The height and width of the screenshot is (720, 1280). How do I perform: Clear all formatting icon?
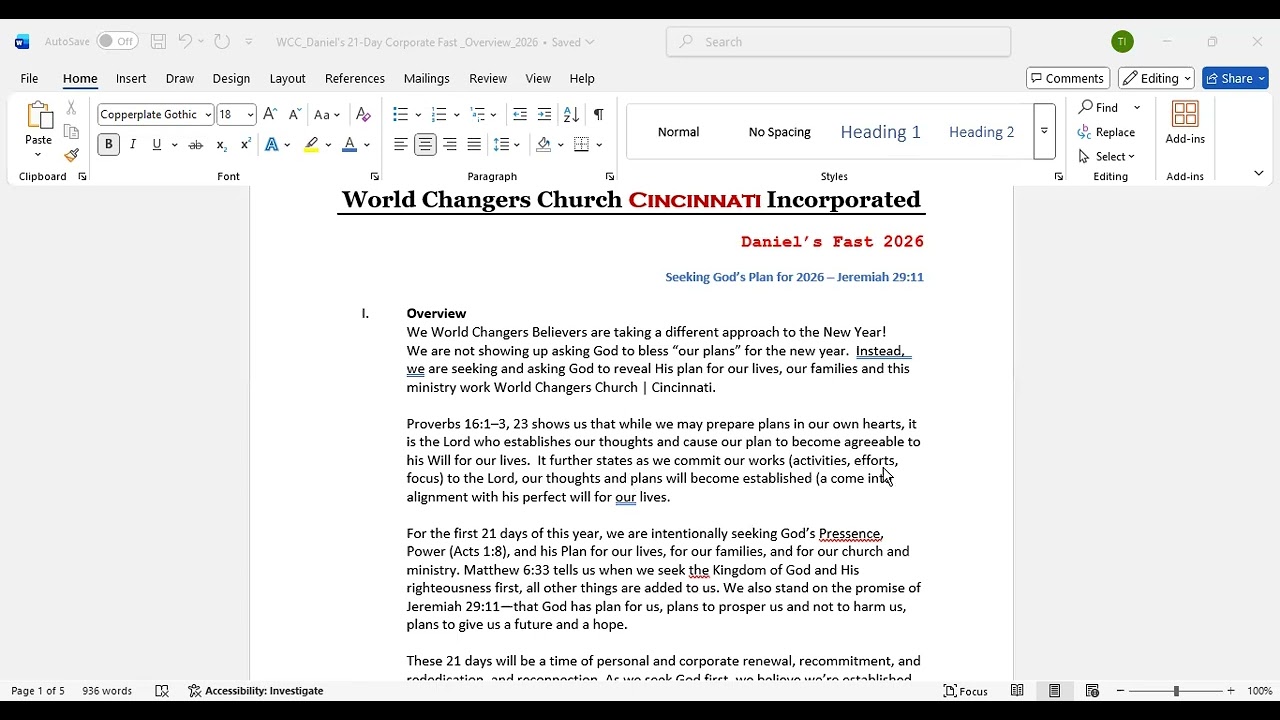363,114
